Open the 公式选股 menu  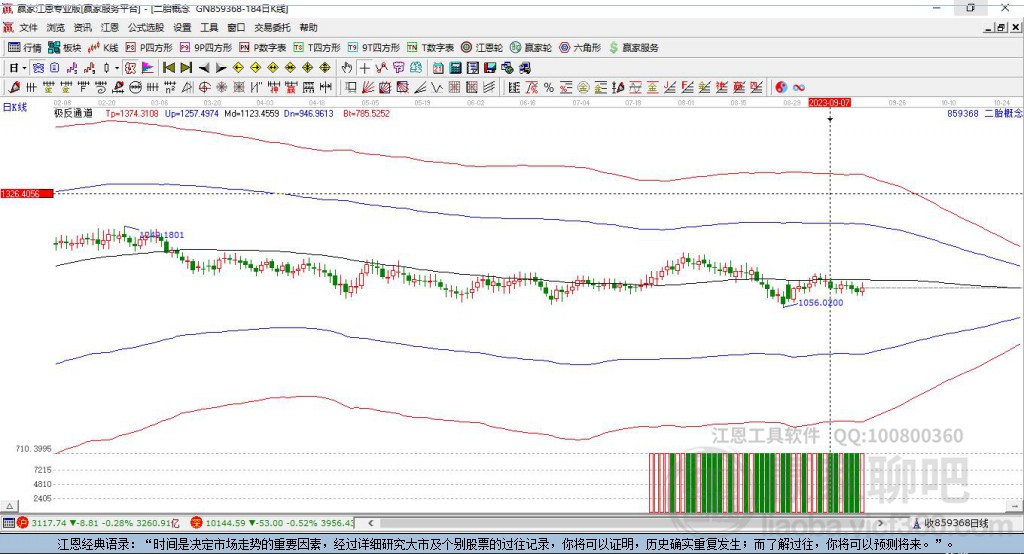tap(146, 28)
